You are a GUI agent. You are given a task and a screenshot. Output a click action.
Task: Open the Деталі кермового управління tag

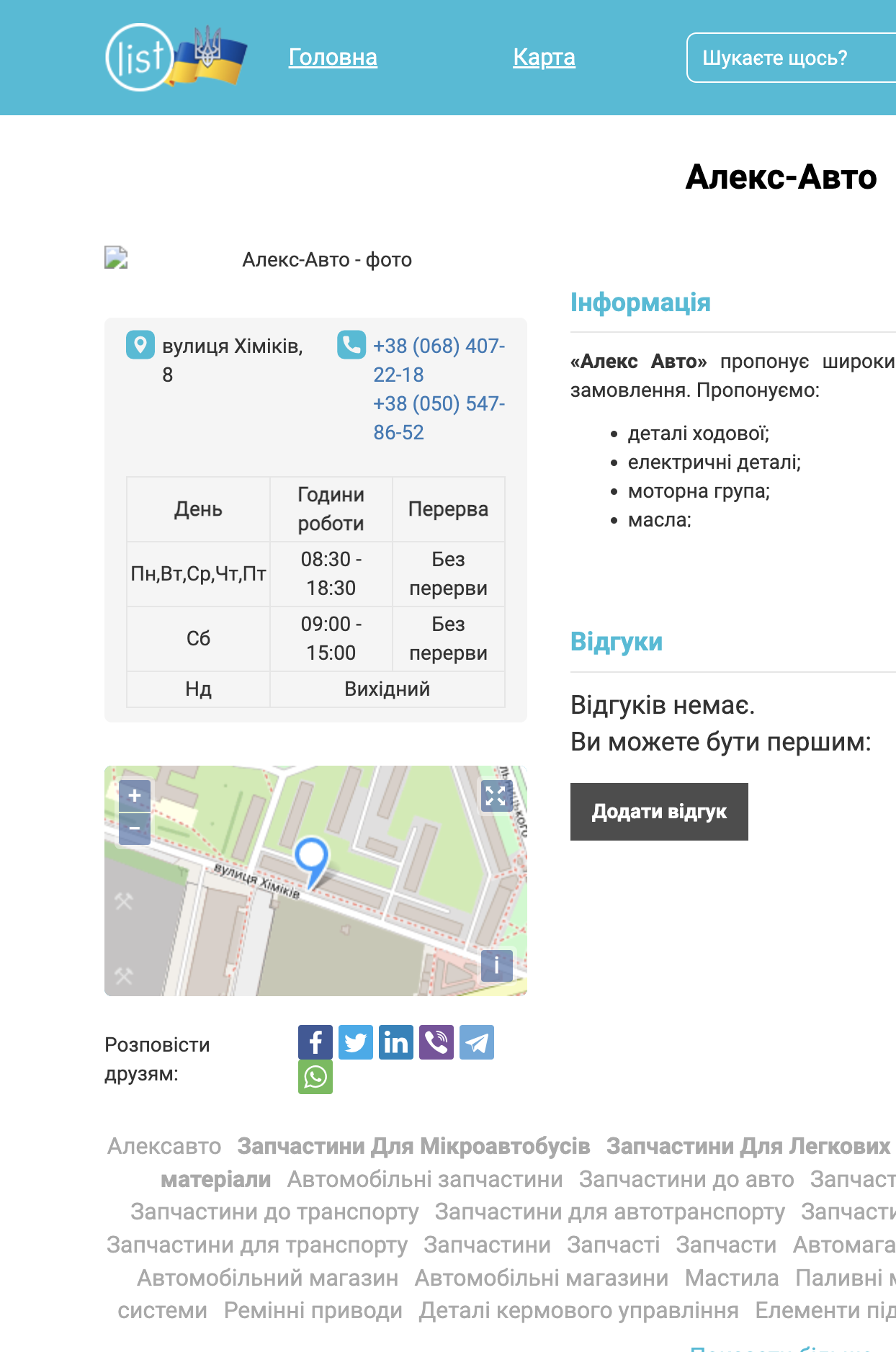click(579, 1310)
